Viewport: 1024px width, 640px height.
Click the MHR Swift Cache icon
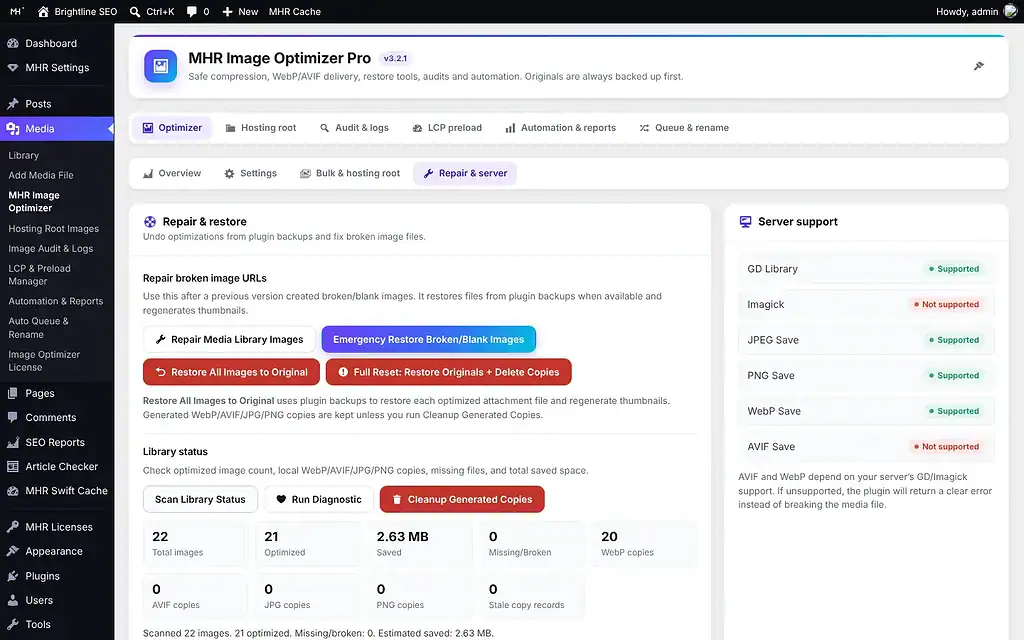click(x=13, y=490)
